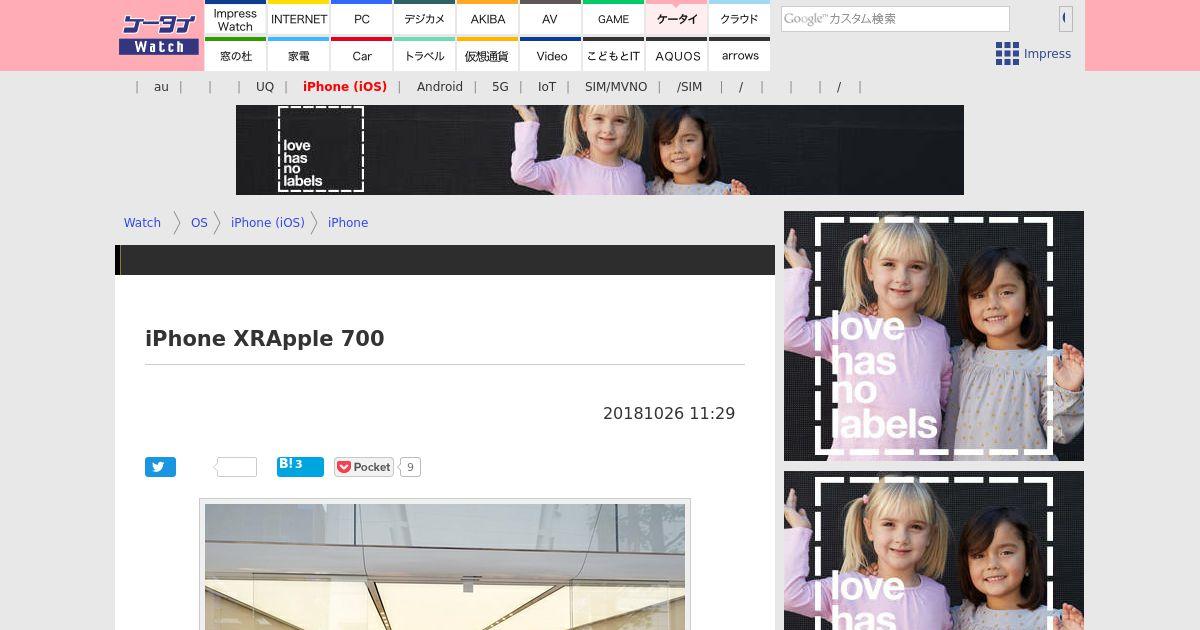Click the top love has no labels banner
Screen dimensions: 1200x630
(600, 150)
